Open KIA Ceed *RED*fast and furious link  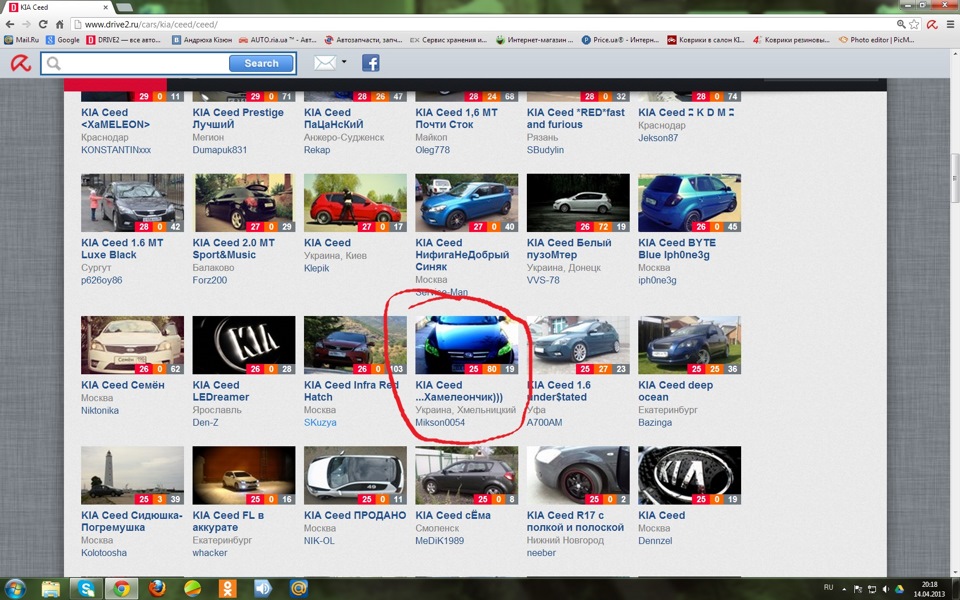[576, 118]
